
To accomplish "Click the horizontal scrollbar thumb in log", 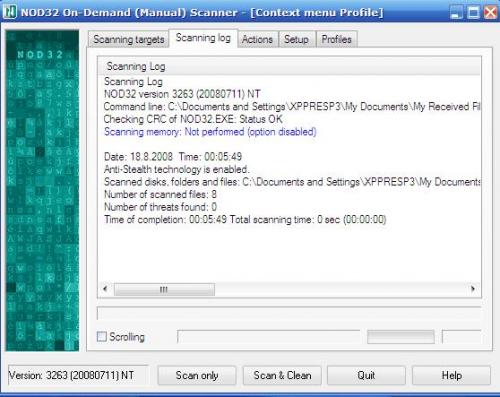I will click(164, 289).
